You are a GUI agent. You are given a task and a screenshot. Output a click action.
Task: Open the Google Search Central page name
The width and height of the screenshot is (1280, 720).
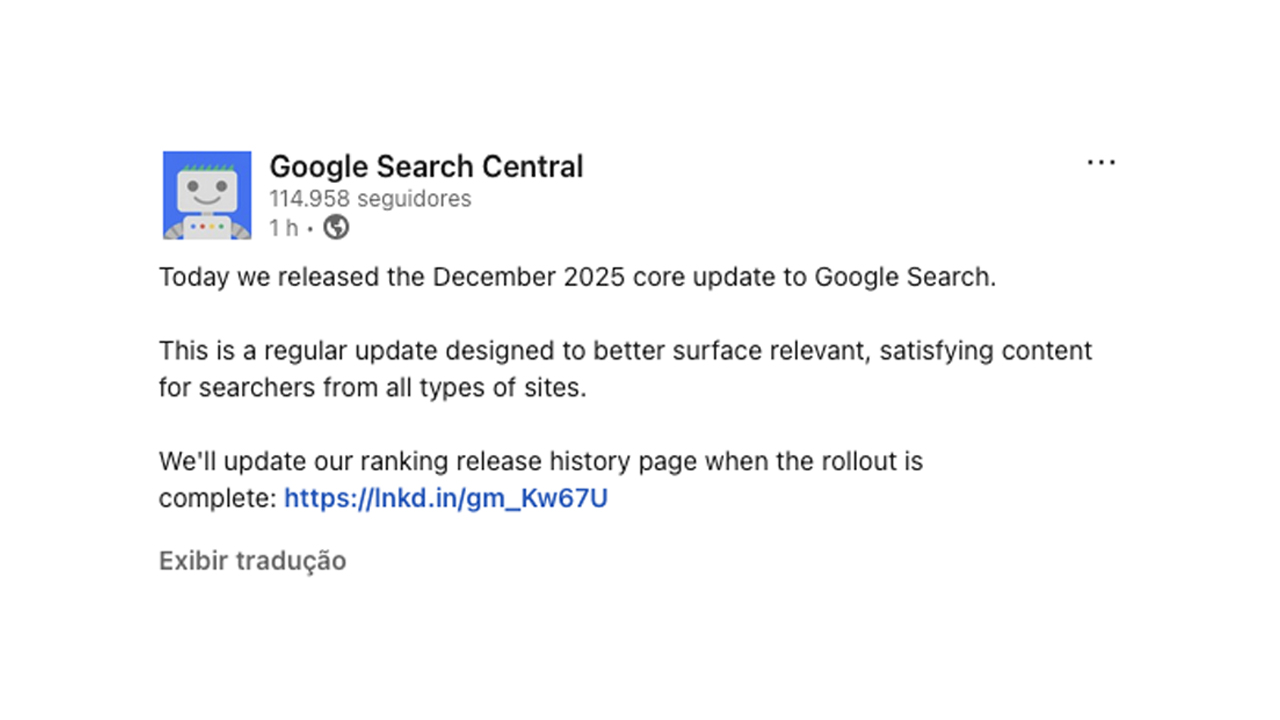pyautogui.click(x=426, y=166)
